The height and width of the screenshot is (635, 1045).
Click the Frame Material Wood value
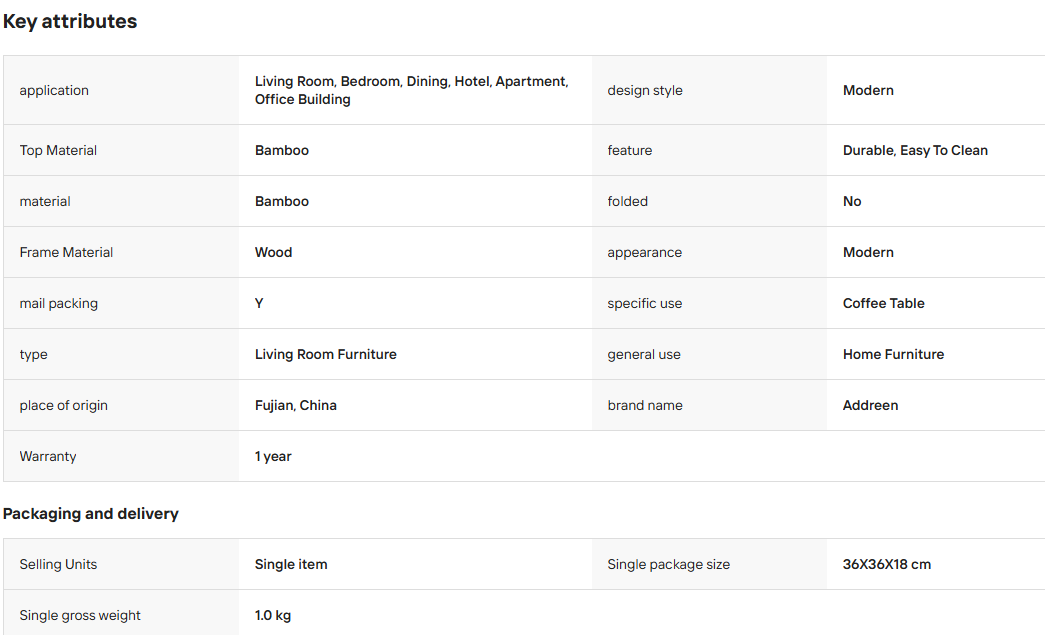[273, 253]
